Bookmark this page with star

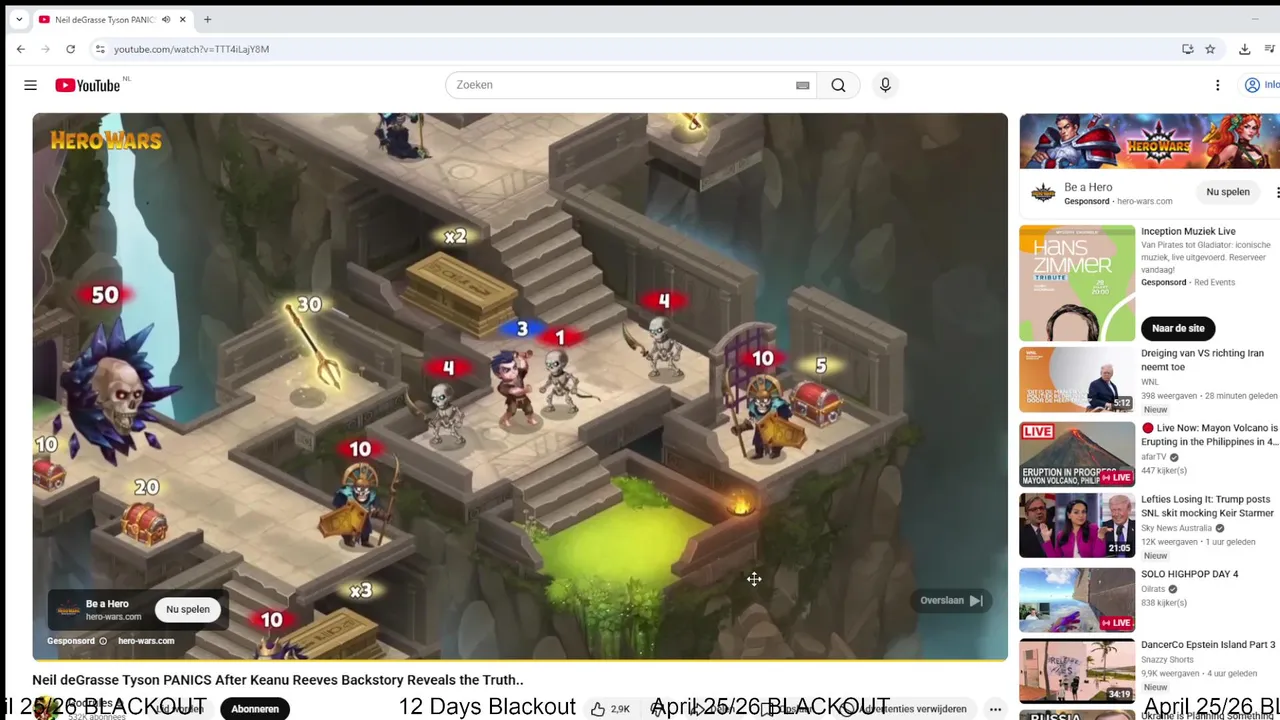pos(1210,49)
